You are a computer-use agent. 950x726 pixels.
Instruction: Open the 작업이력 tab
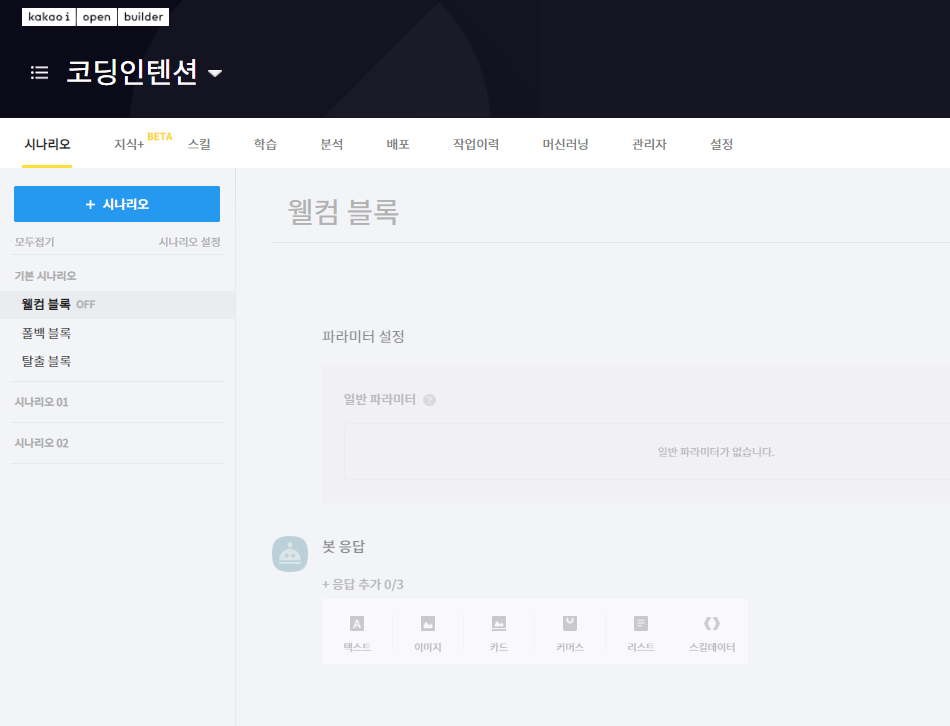(476, 144)
